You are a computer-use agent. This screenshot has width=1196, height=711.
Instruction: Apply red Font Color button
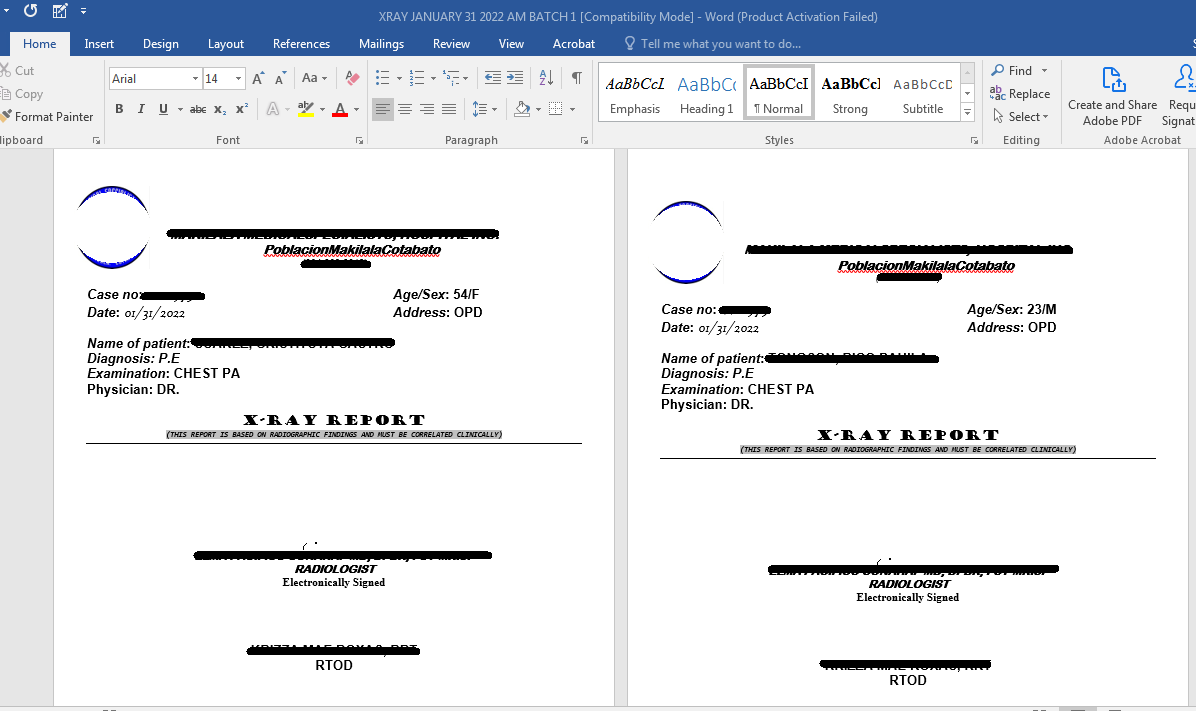click(x=340, y=109)
